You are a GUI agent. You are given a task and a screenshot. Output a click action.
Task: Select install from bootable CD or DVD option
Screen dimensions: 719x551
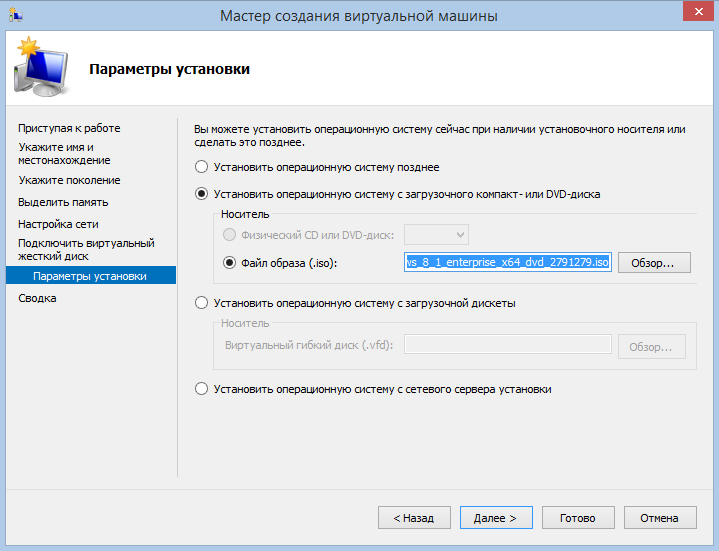[202, 194]
